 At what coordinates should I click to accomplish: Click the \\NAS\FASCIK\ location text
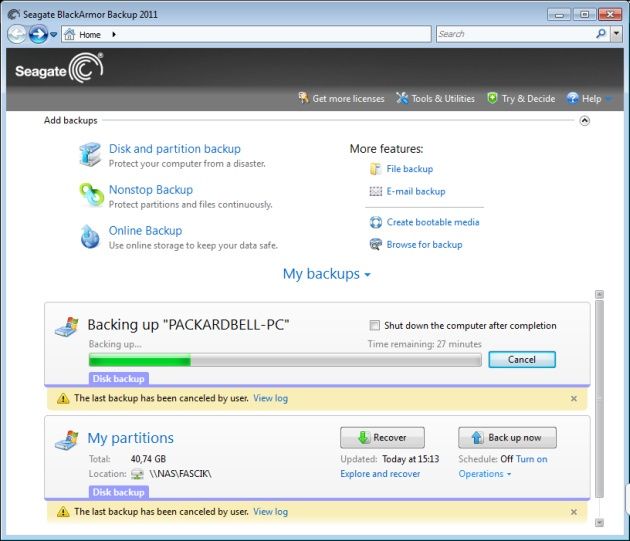[180, 474]
